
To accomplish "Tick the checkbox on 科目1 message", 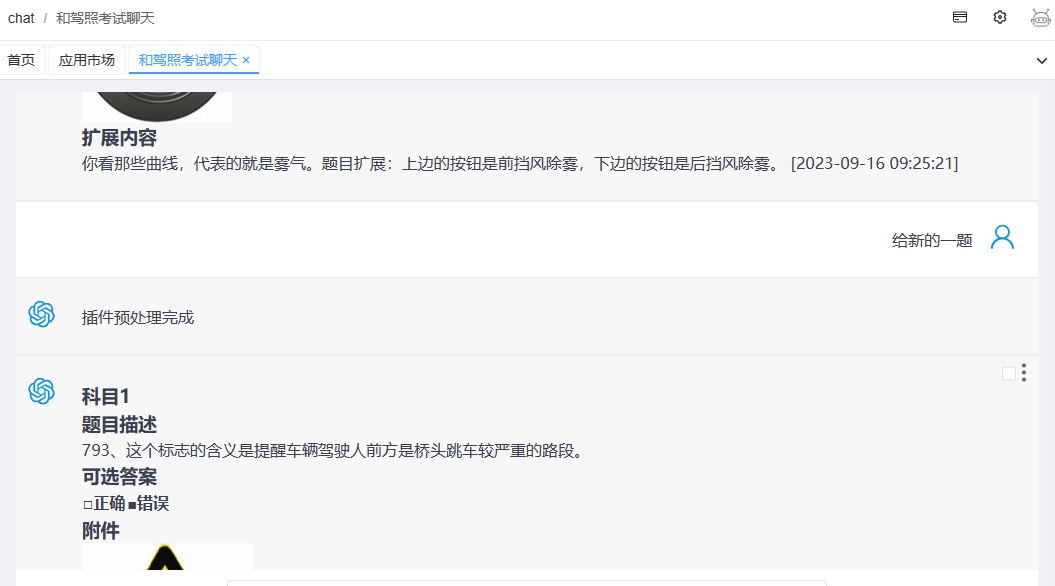I will pos(1008,373).
